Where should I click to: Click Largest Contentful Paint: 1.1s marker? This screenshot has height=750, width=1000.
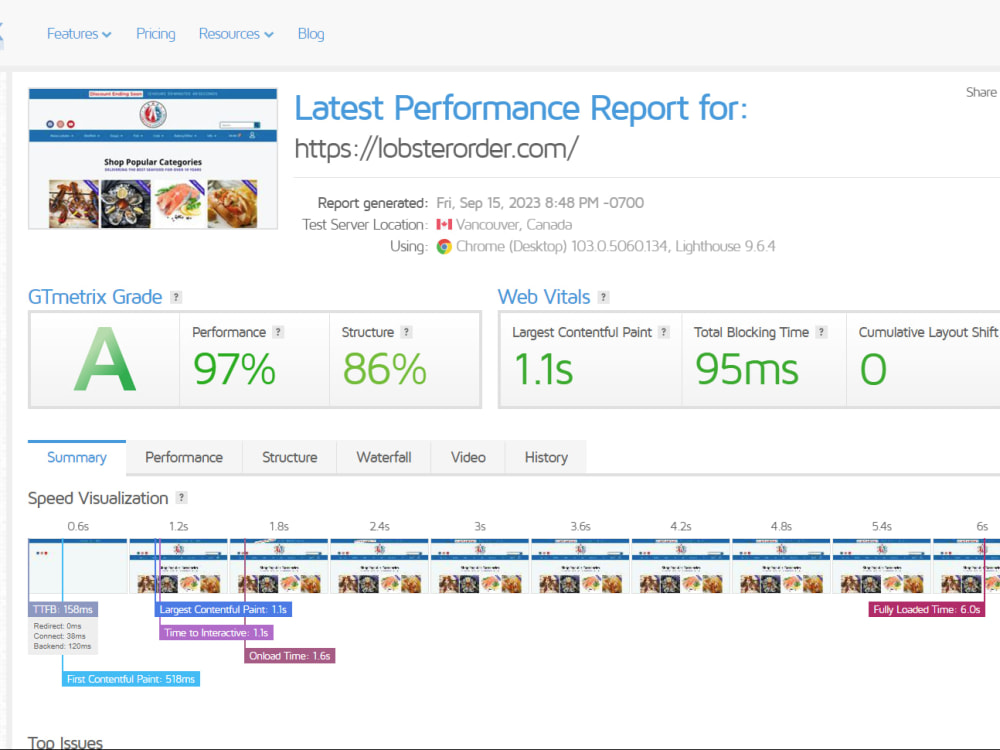point(223,610)
